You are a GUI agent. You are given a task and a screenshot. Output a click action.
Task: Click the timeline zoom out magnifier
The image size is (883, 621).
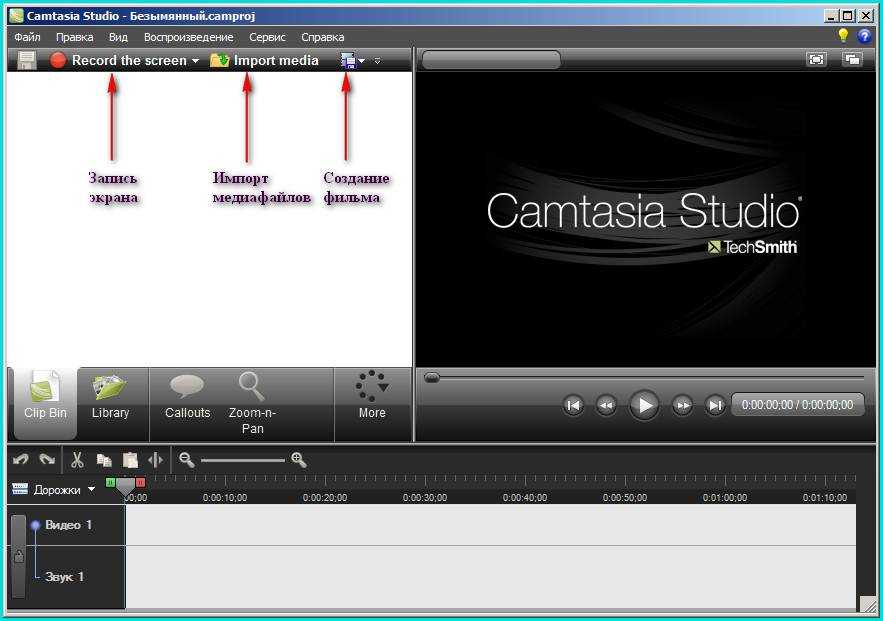coord(186,460)
